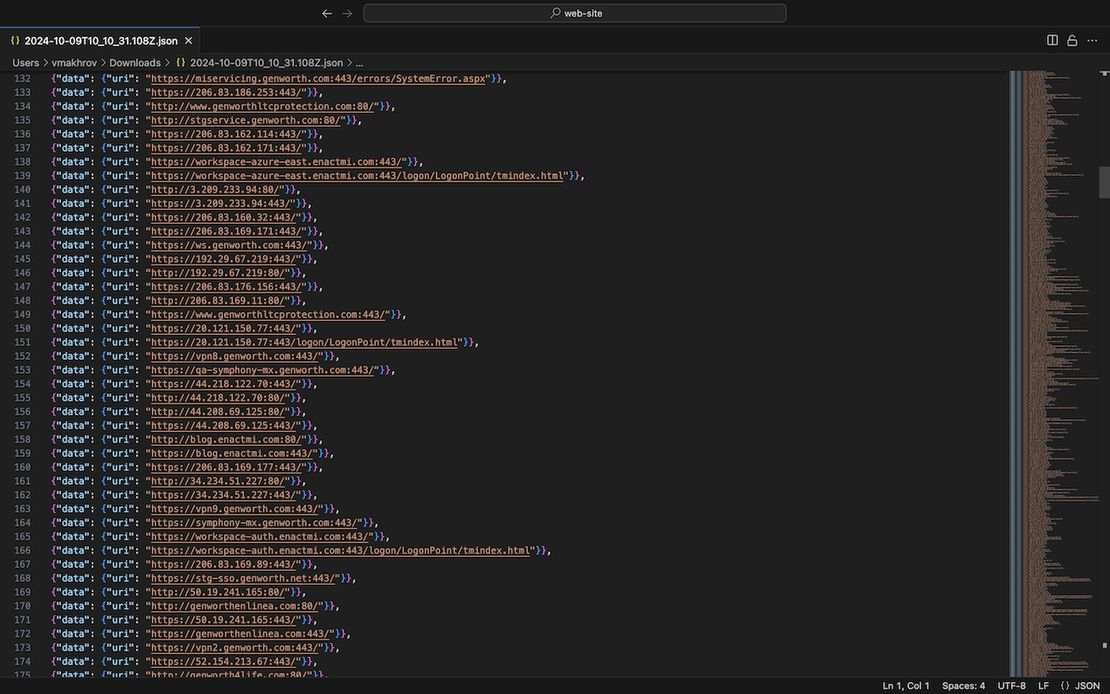Open the editor More Actions menu
This screenshot has height=694, width=1110.
pyautogui.click(x=1091, y=39)
